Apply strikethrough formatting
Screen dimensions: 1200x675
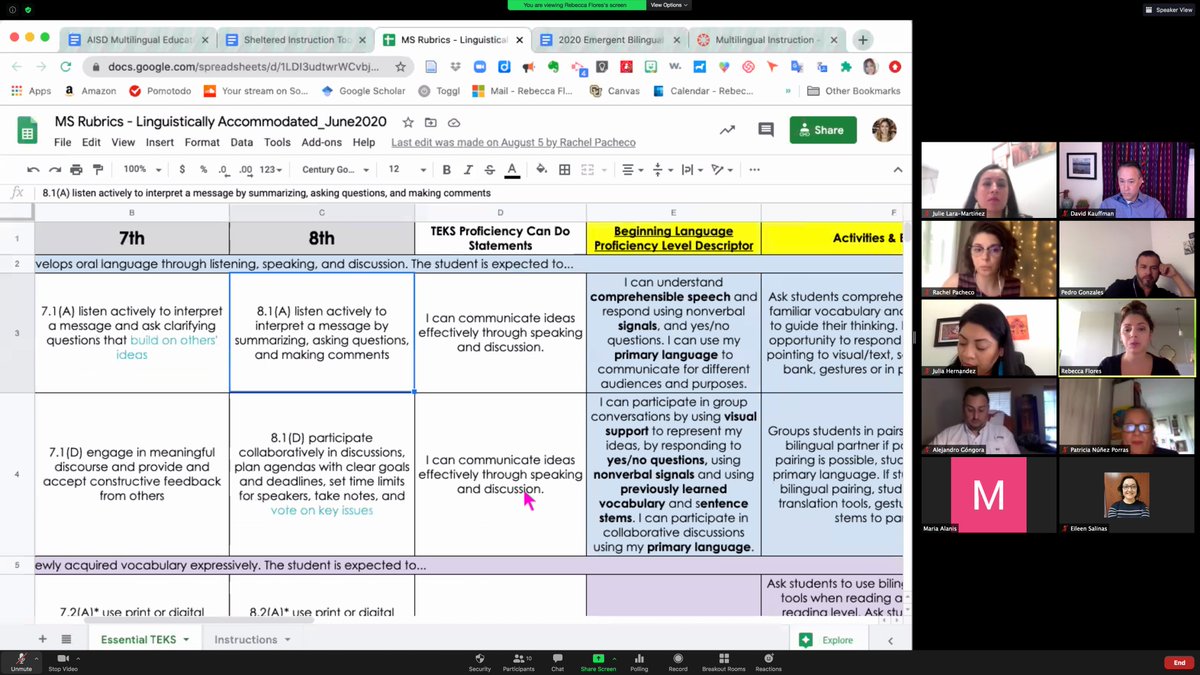pyautogui.click(x=489, y=170)
